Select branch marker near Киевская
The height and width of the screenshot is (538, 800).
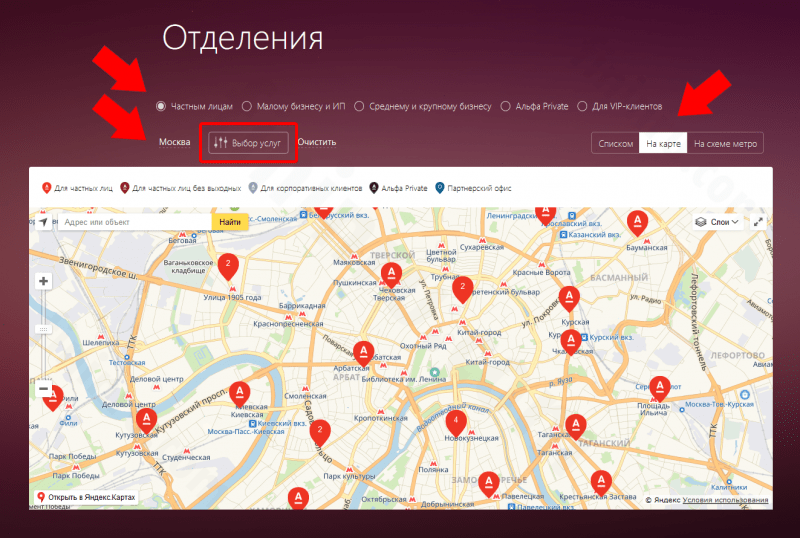(x=239, y=394)
